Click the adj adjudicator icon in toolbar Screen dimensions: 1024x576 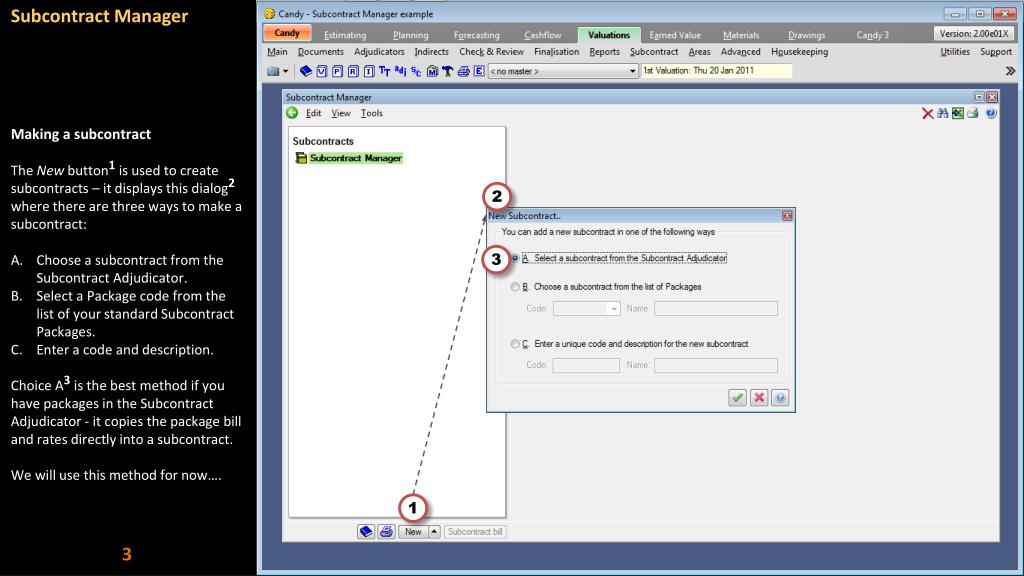tap(400, 71)
